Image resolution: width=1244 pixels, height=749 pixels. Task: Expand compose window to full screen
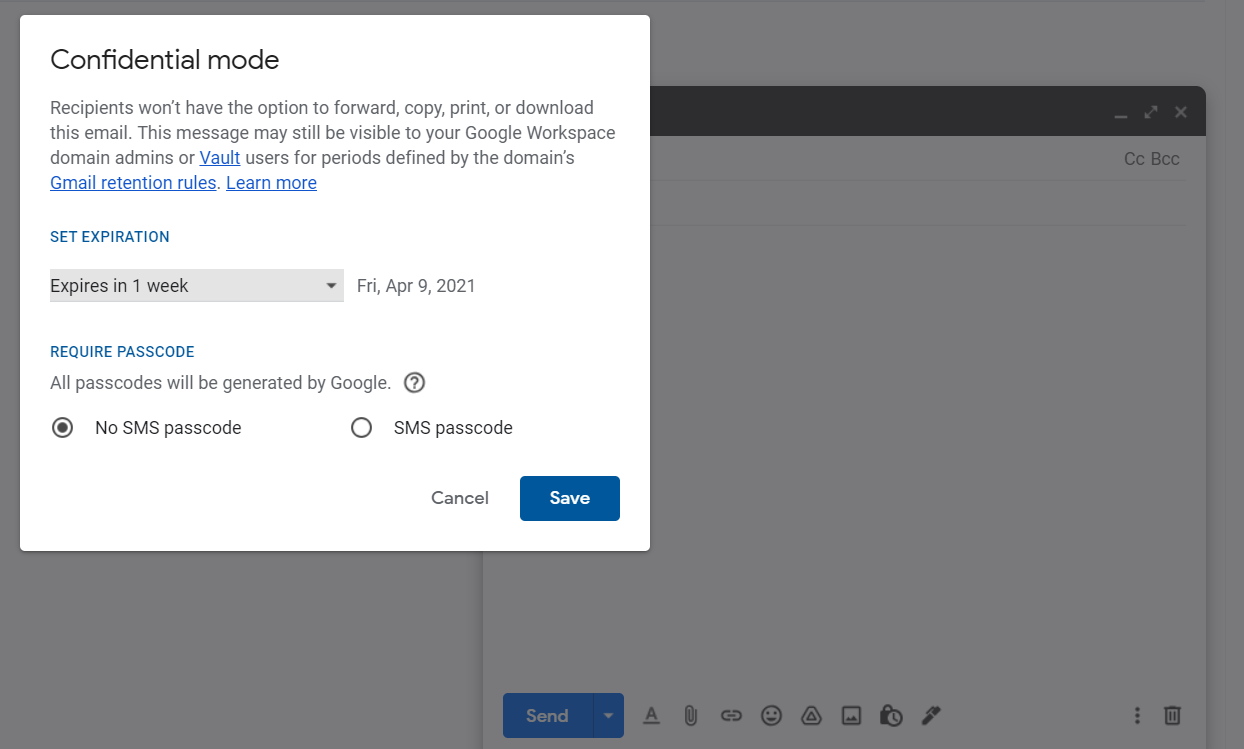click(1151, 112)
